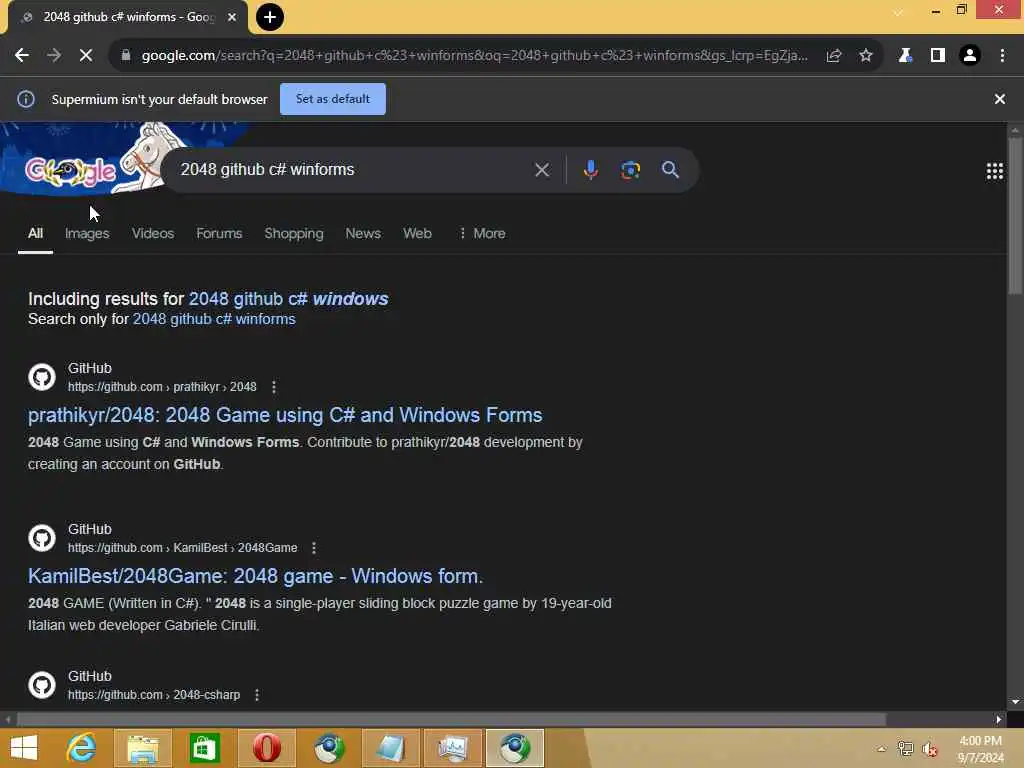Viewport: 1024px width, 768px height.
Task: Click the vertical scrollbar thumb
Action: pyautogui.click(x=1015, y=216)
